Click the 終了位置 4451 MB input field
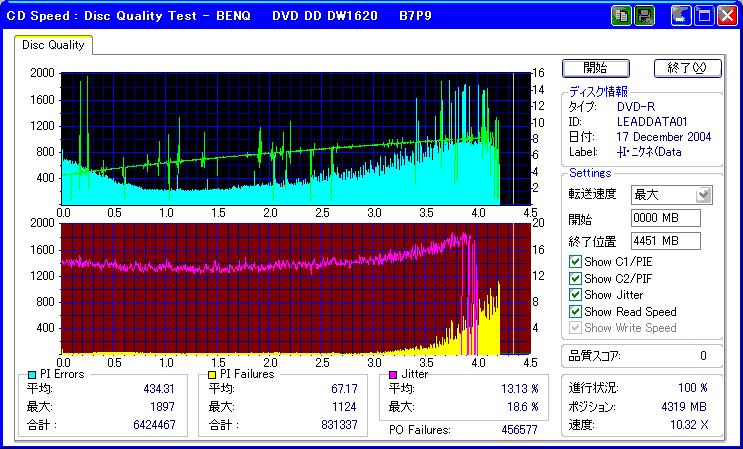The height and width of the screenshot is (449, 743). 666,241
